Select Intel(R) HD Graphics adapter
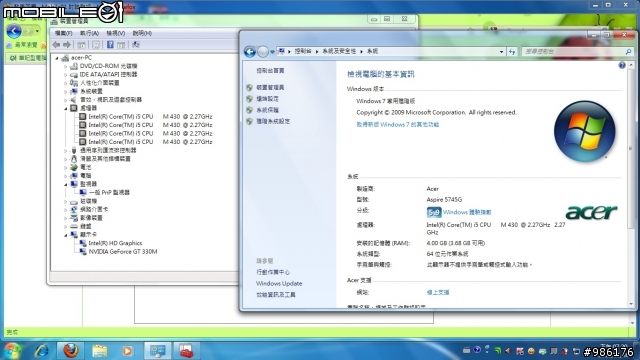This screenshot has height=360, width=640. point(115,243)
